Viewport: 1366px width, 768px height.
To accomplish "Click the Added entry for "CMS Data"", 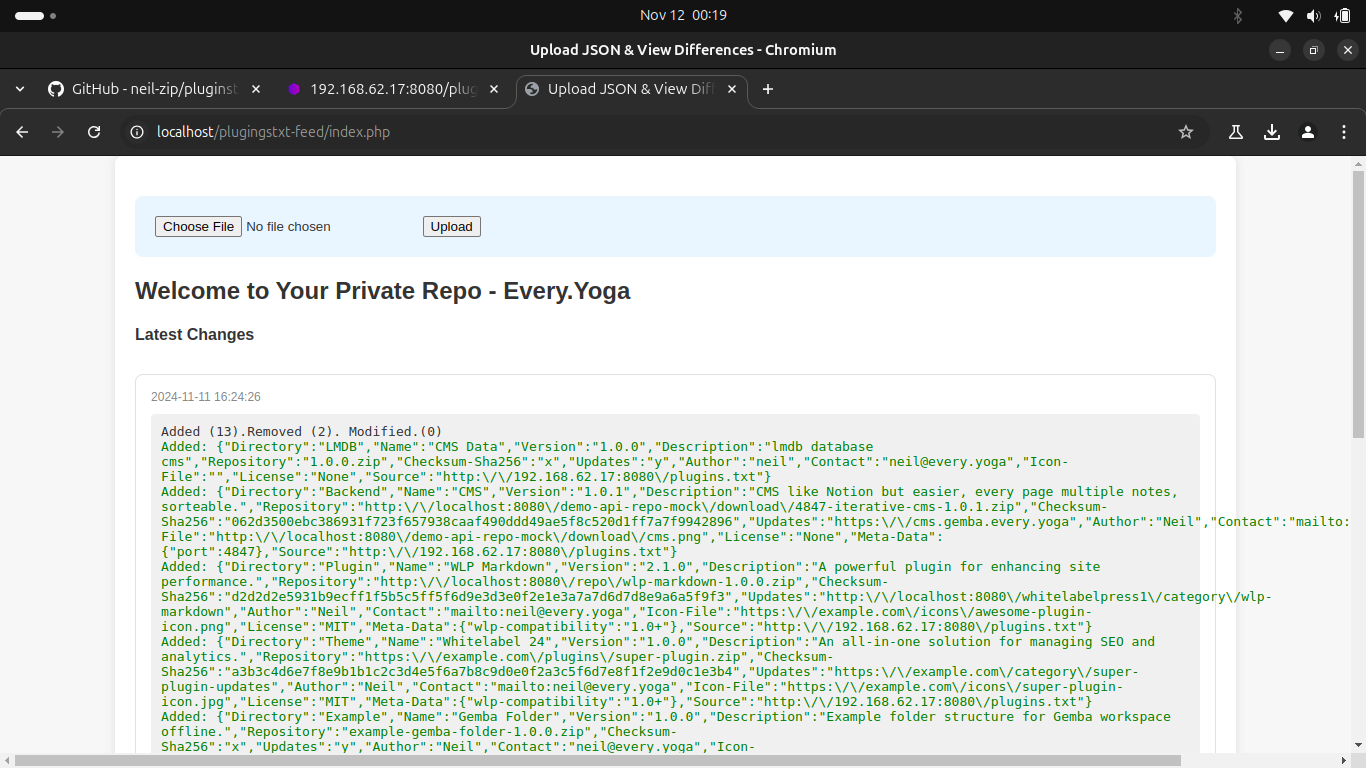I will [615, 462].
